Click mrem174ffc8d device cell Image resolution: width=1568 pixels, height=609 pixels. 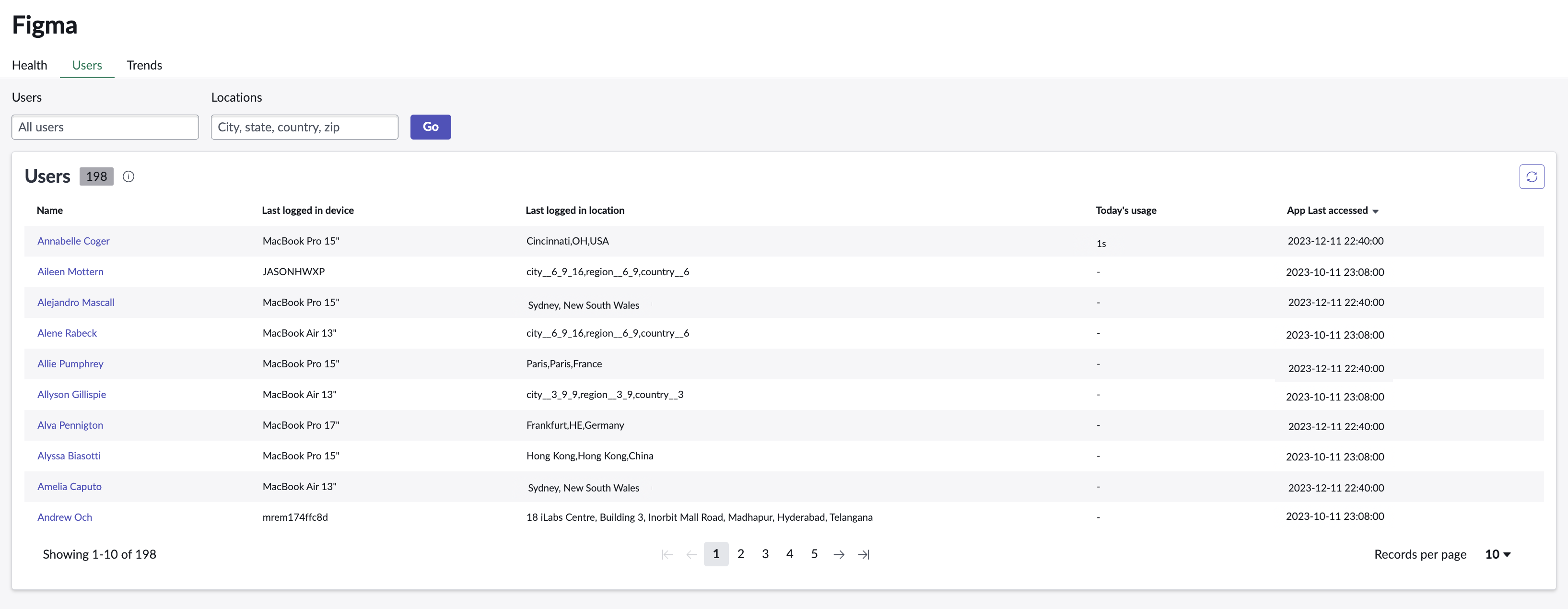click(295, 517)
